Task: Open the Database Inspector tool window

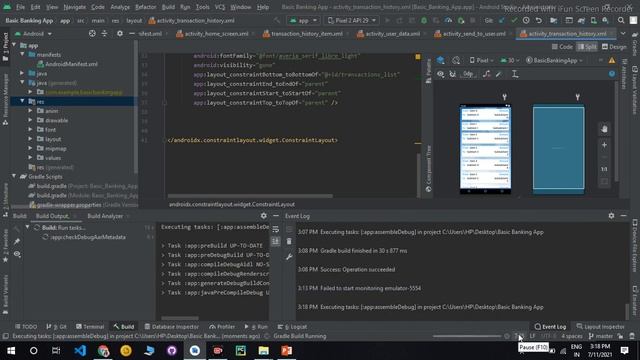Action: (172, 327)
